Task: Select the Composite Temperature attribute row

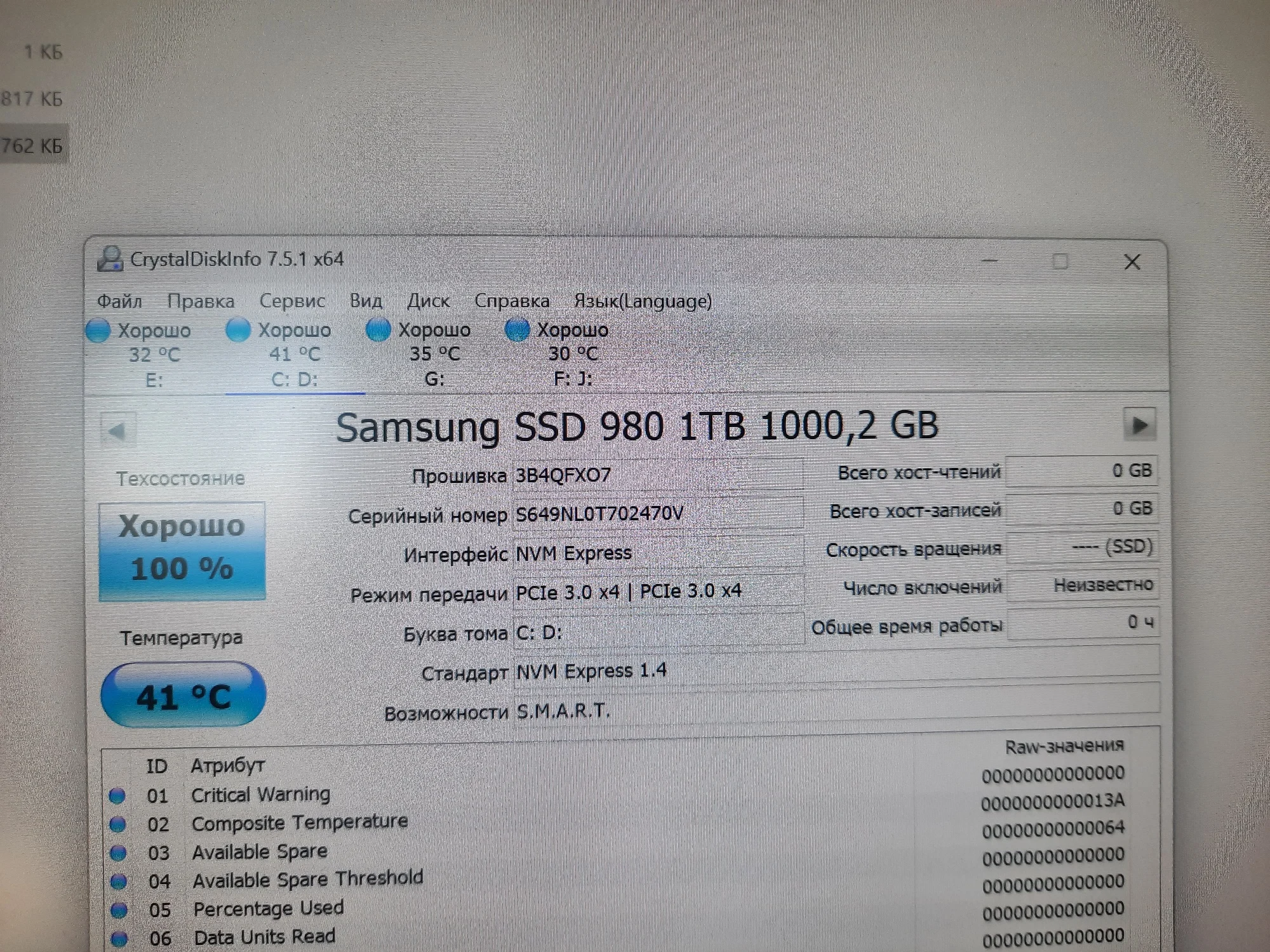Action: click(x=300, y=823)
